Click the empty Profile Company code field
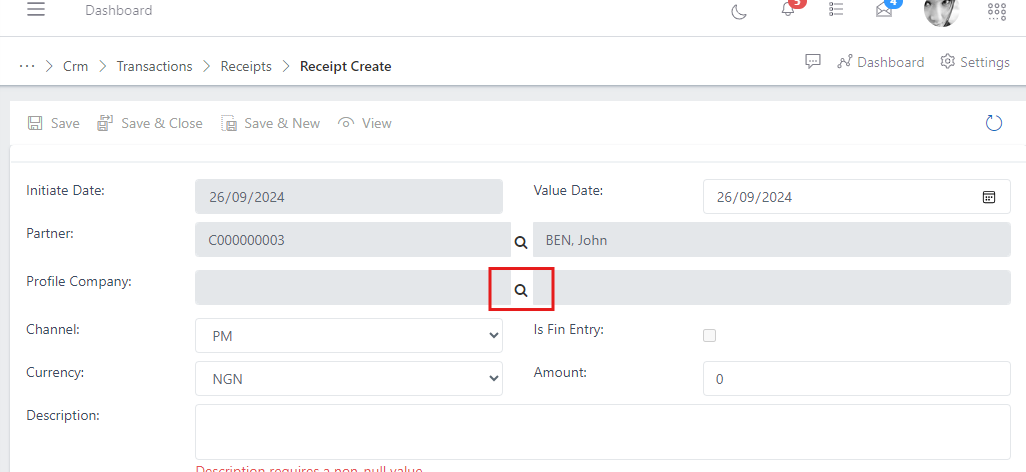The width and height of the screenshot is (1026, 472). 353,287
